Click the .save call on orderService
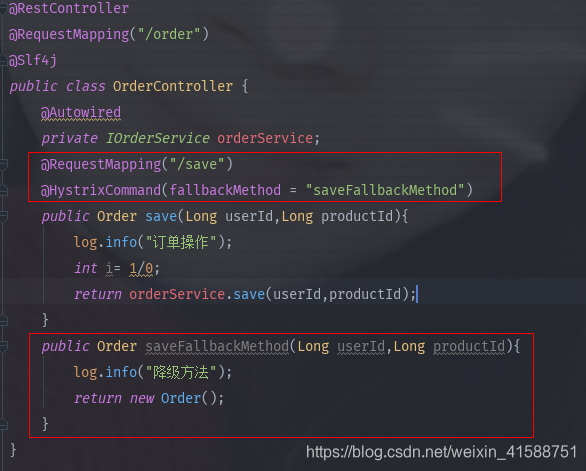 249,294
